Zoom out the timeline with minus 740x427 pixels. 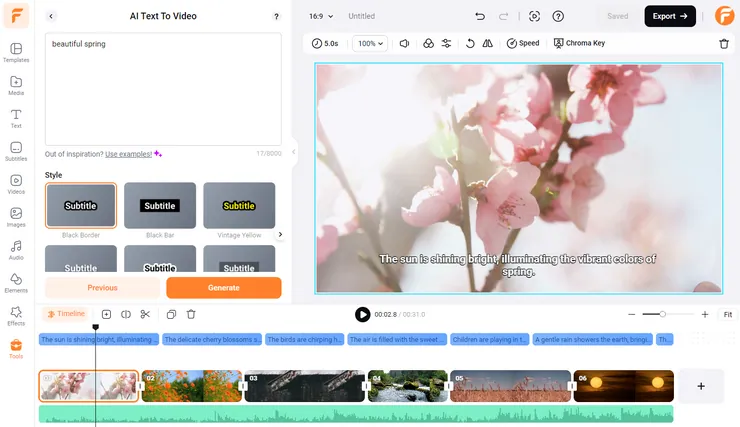pyautogui.click(x=631, y=314)
